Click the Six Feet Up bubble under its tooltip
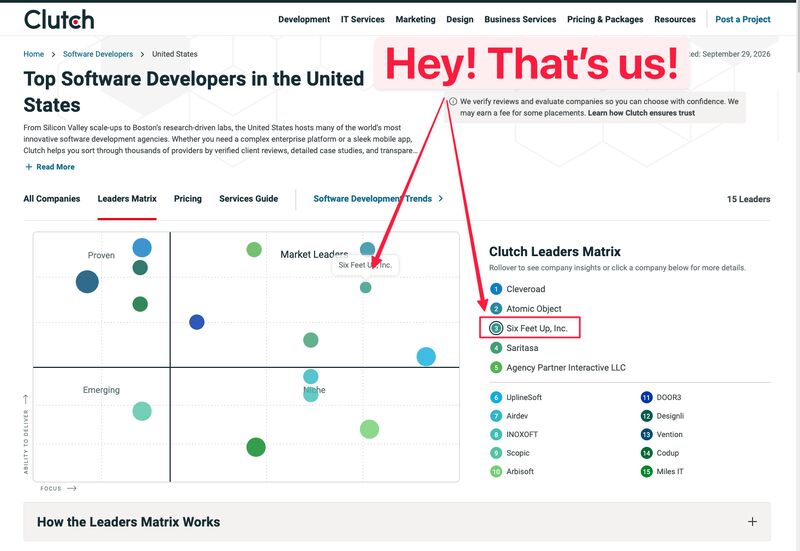The height and width of the screenshot is (551, 800). click(365, 288)
